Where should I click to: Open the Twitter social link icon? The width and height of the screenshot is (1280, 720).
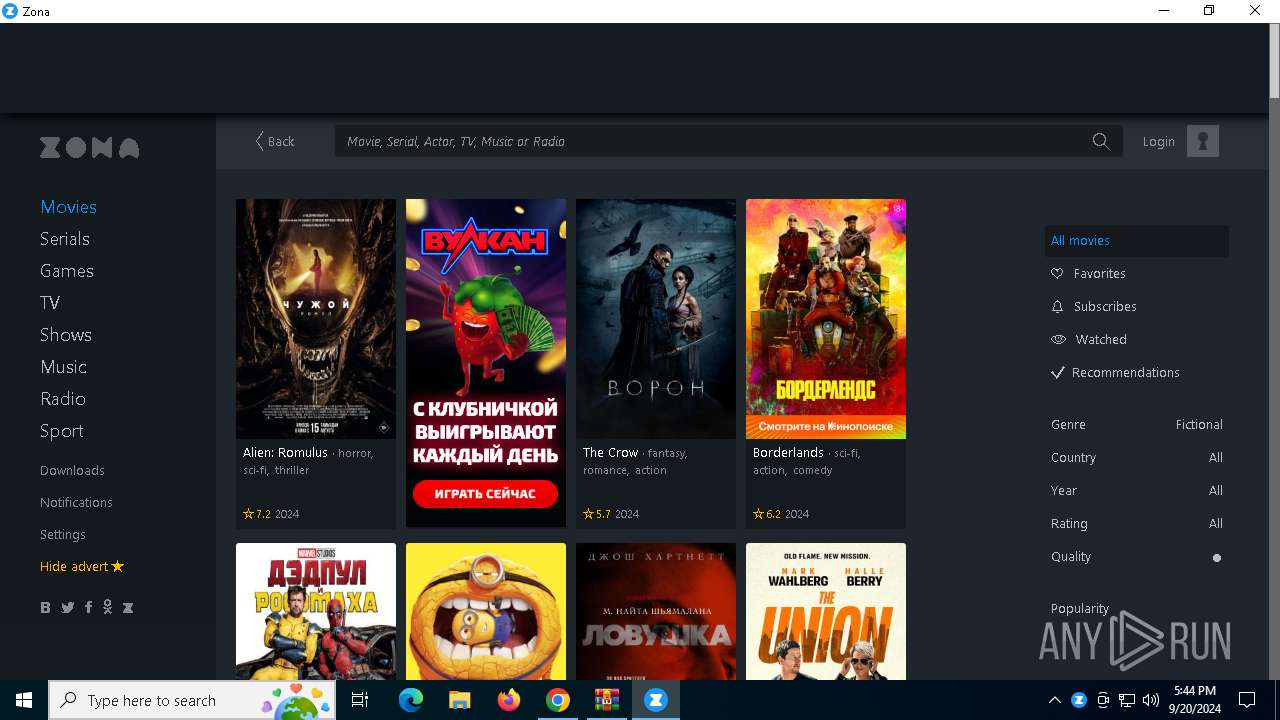67,607
